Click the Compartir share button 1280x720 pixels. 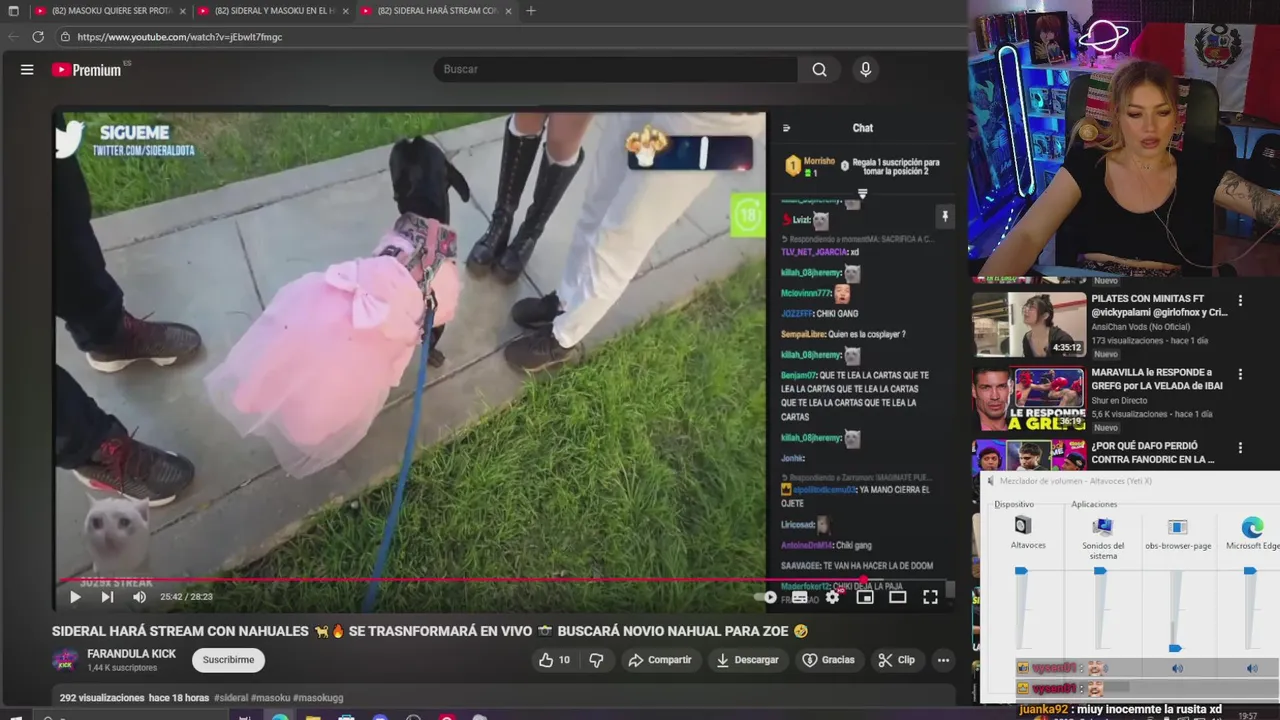659,660
